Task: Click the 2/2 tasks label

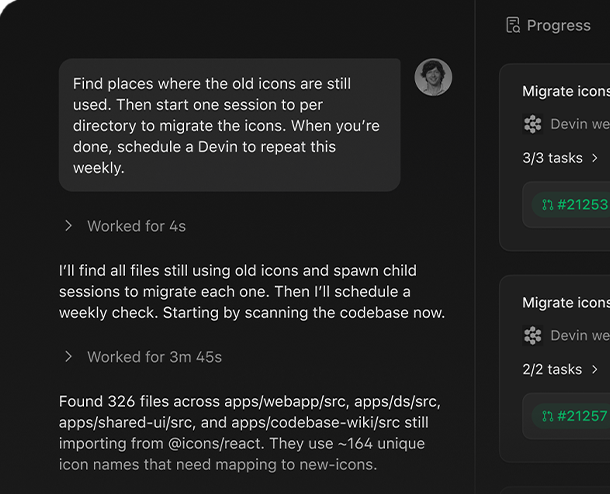Action: point(552,369)
